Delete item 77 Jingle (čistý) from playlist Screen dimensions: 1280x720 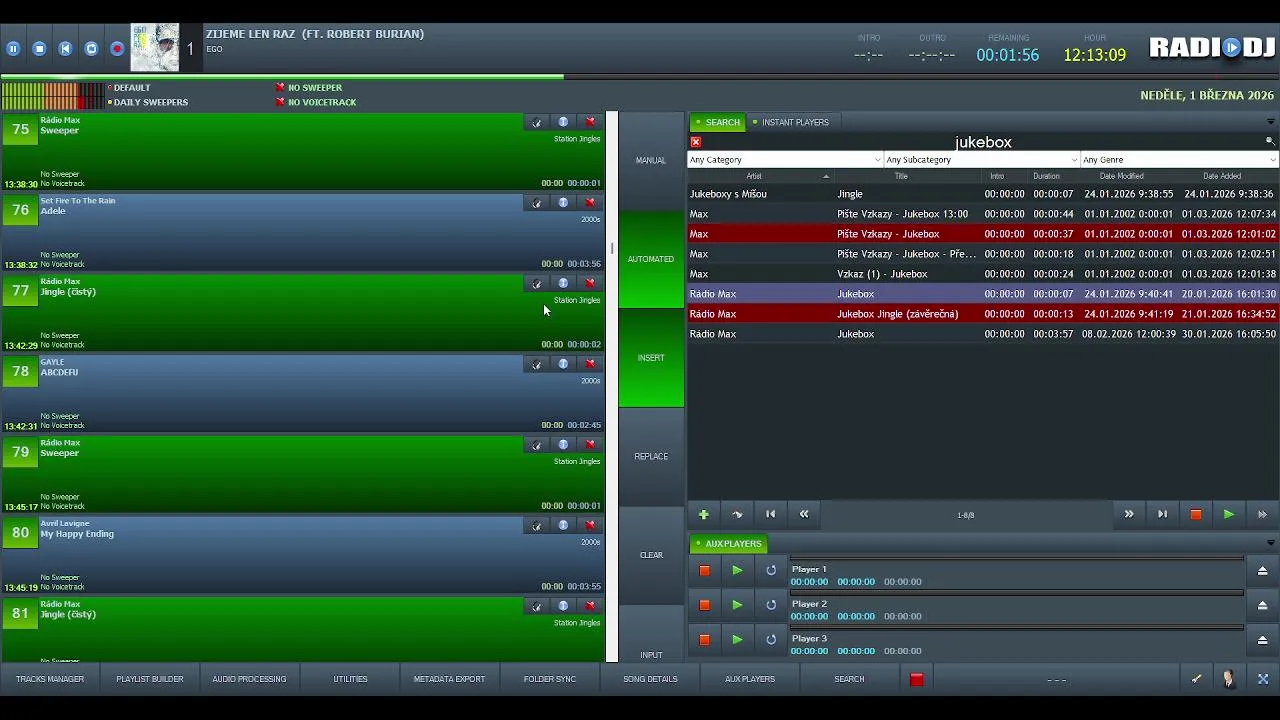(590, 283)
